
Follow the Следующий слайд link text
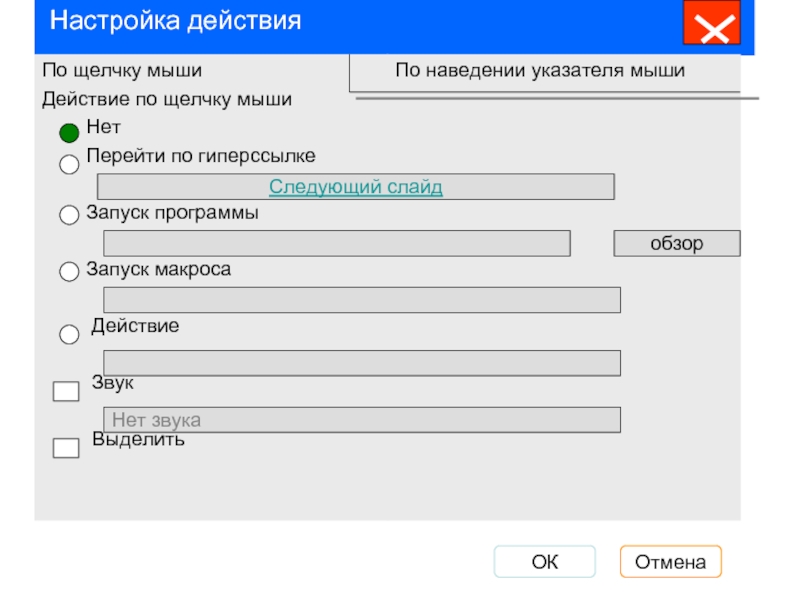pos(356,187)
